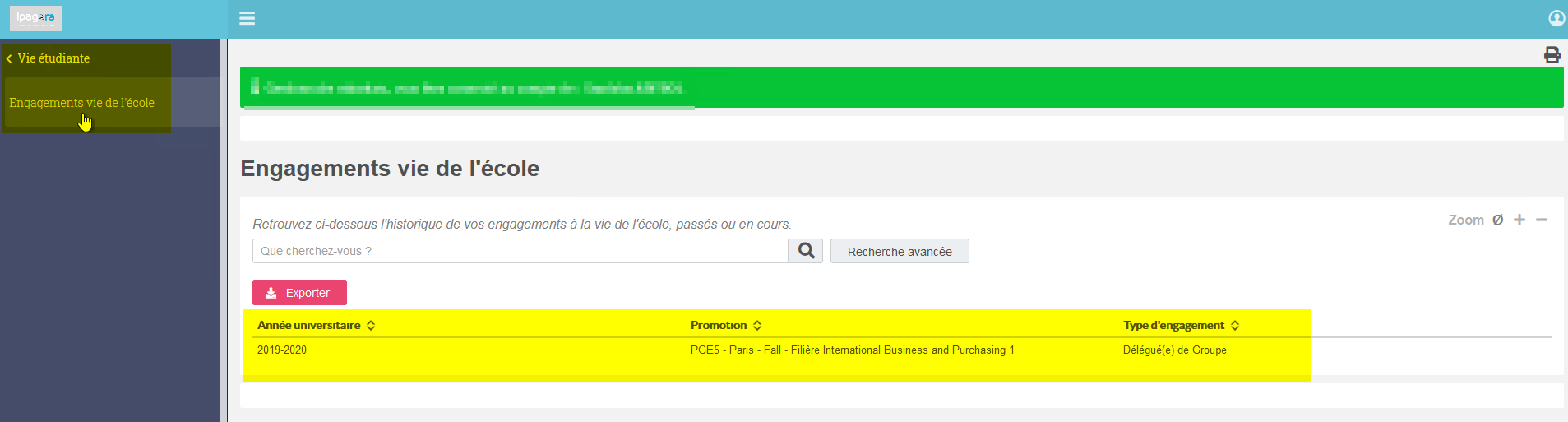Click the Exporter button

[299, 293]
